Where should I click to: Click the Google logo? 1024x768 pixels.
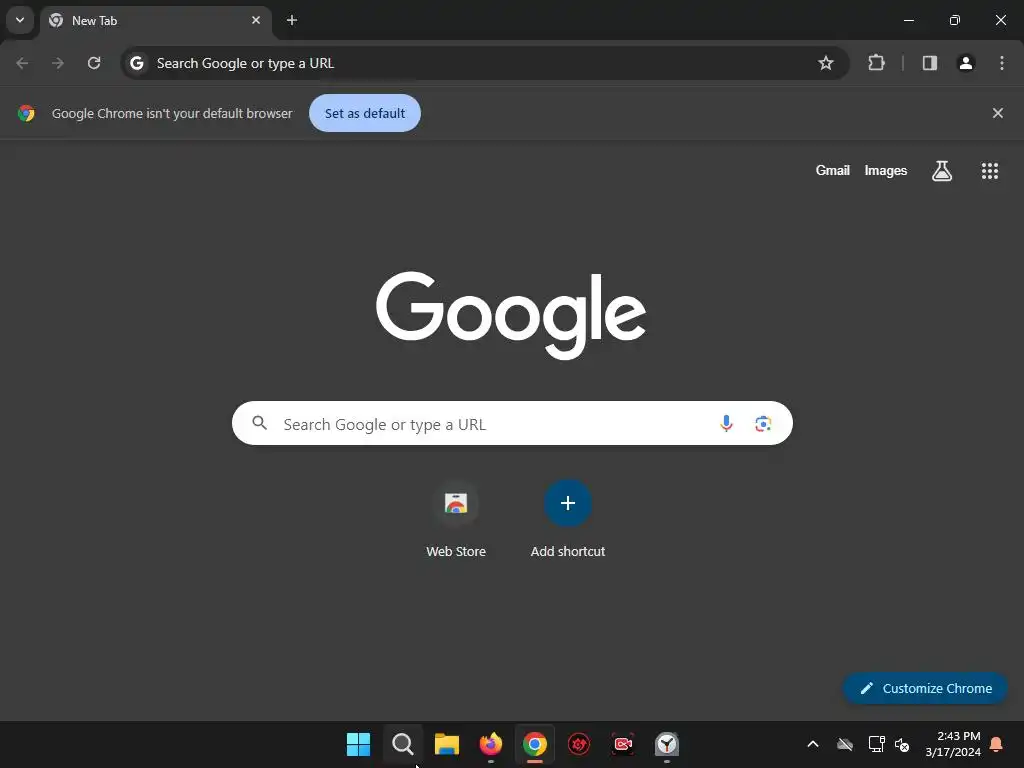tap(511, 315)
